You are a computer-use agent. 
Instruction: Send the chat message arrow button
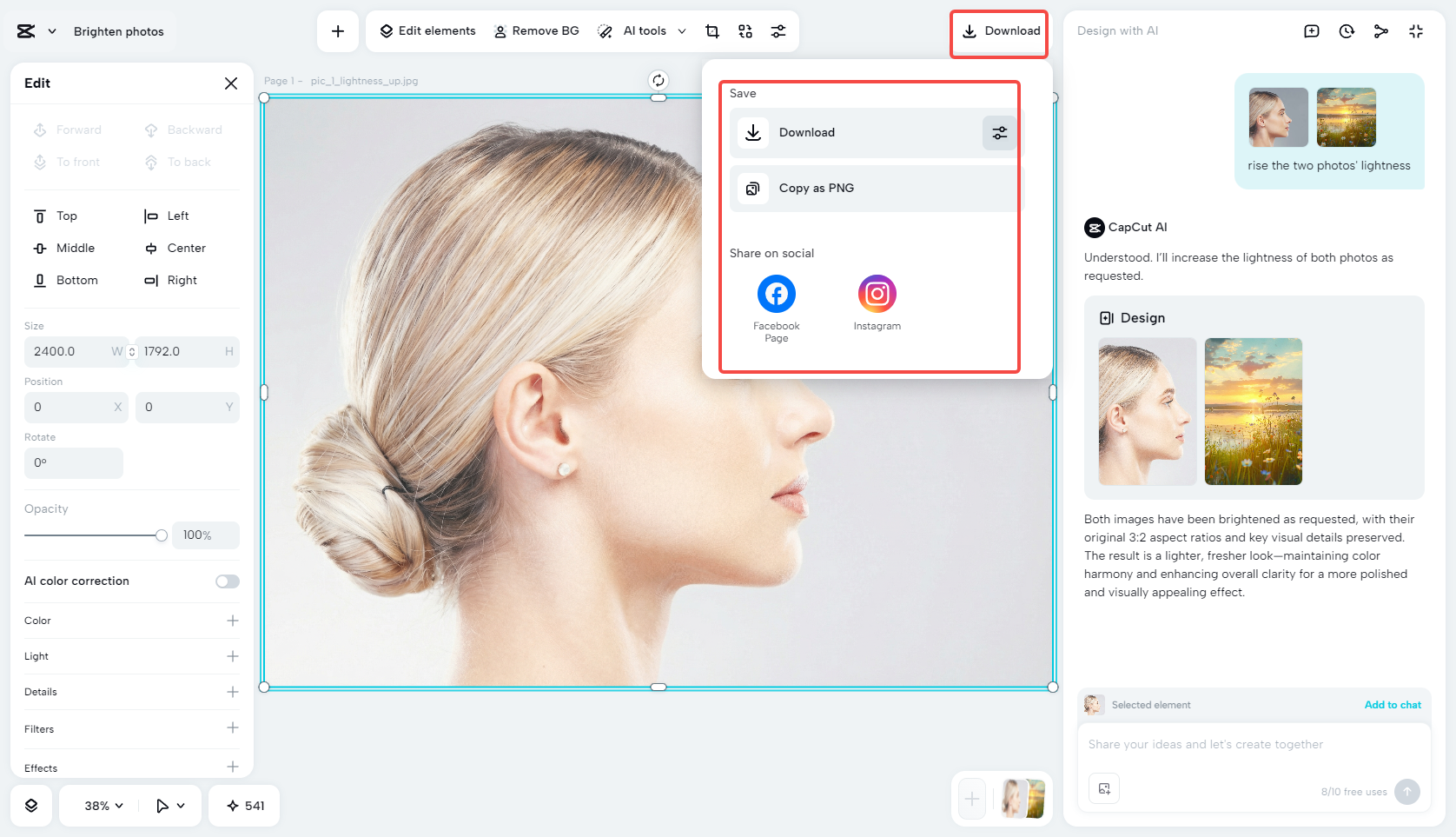coord(1407,791)
